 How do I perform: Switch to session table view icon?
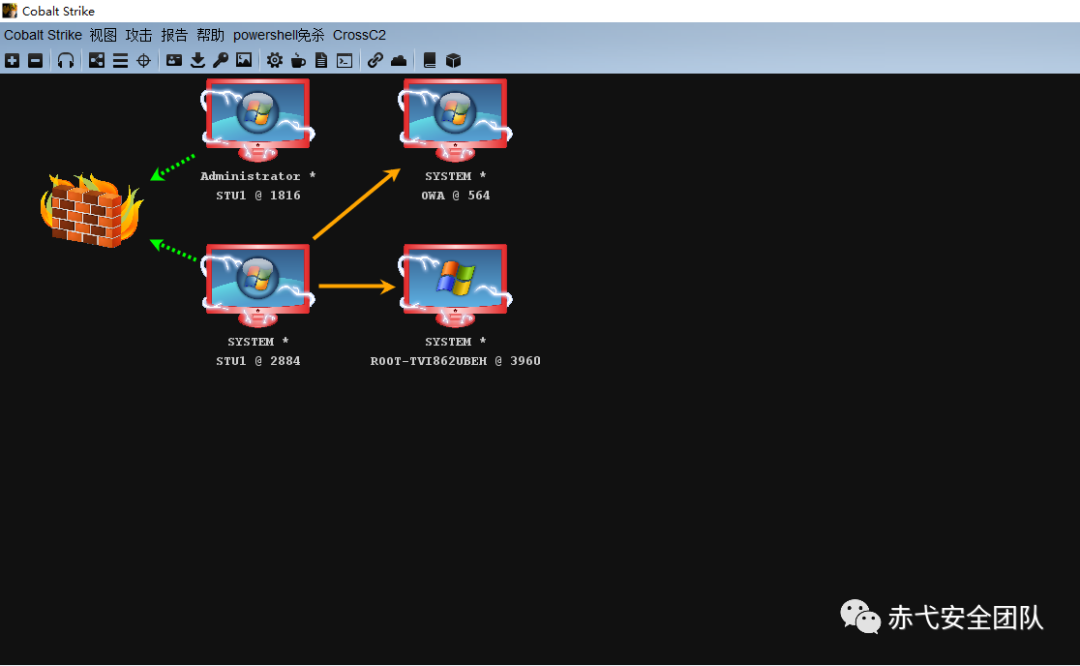120,61
